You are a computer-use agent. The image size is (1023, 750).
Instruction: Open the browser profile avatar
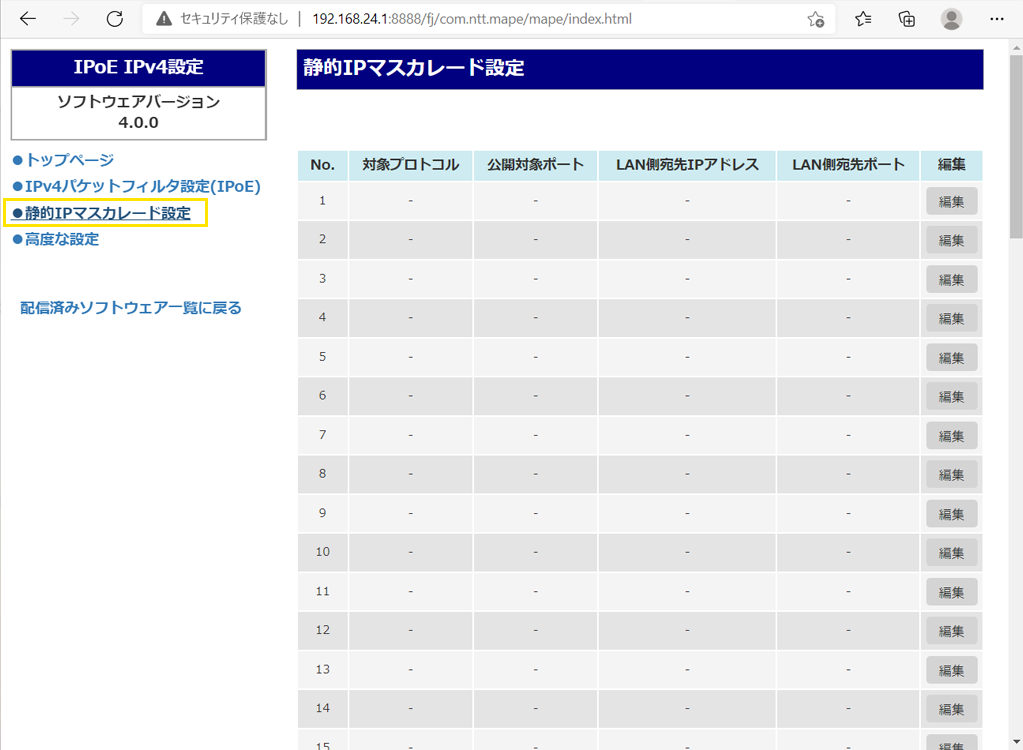[951, 19]
